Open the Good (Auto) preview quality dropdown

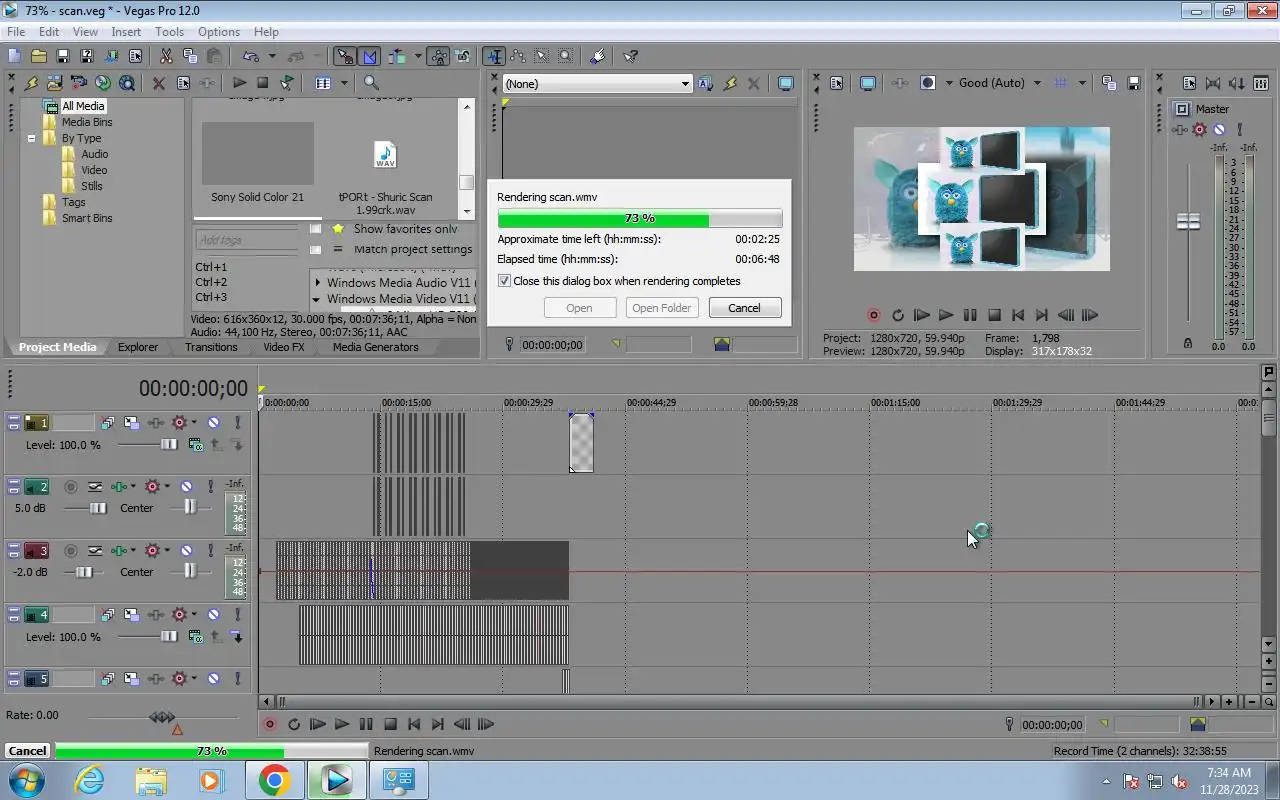(x=1036, y=83)
